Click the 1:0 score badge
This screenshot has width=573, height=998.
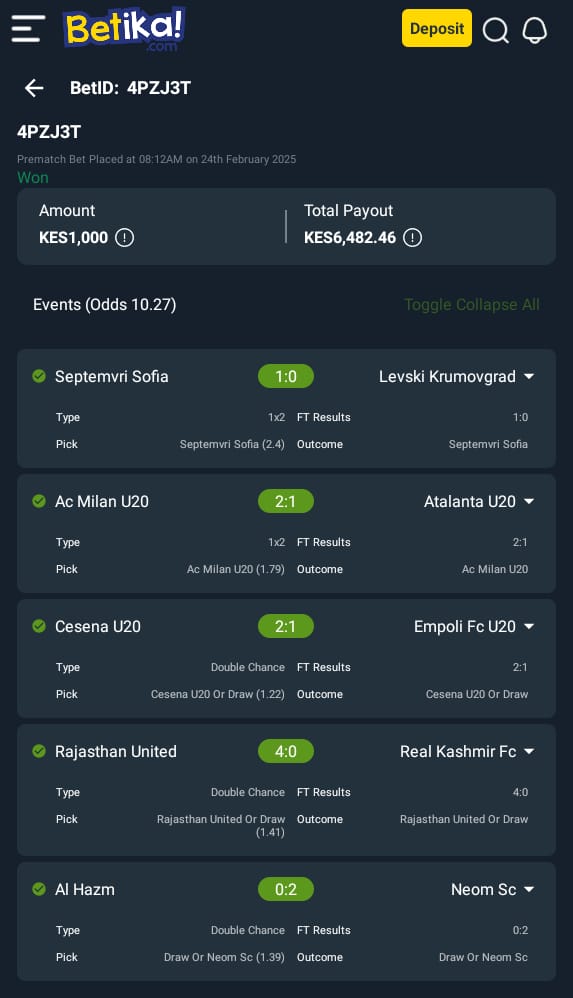(x=286, y=376)
